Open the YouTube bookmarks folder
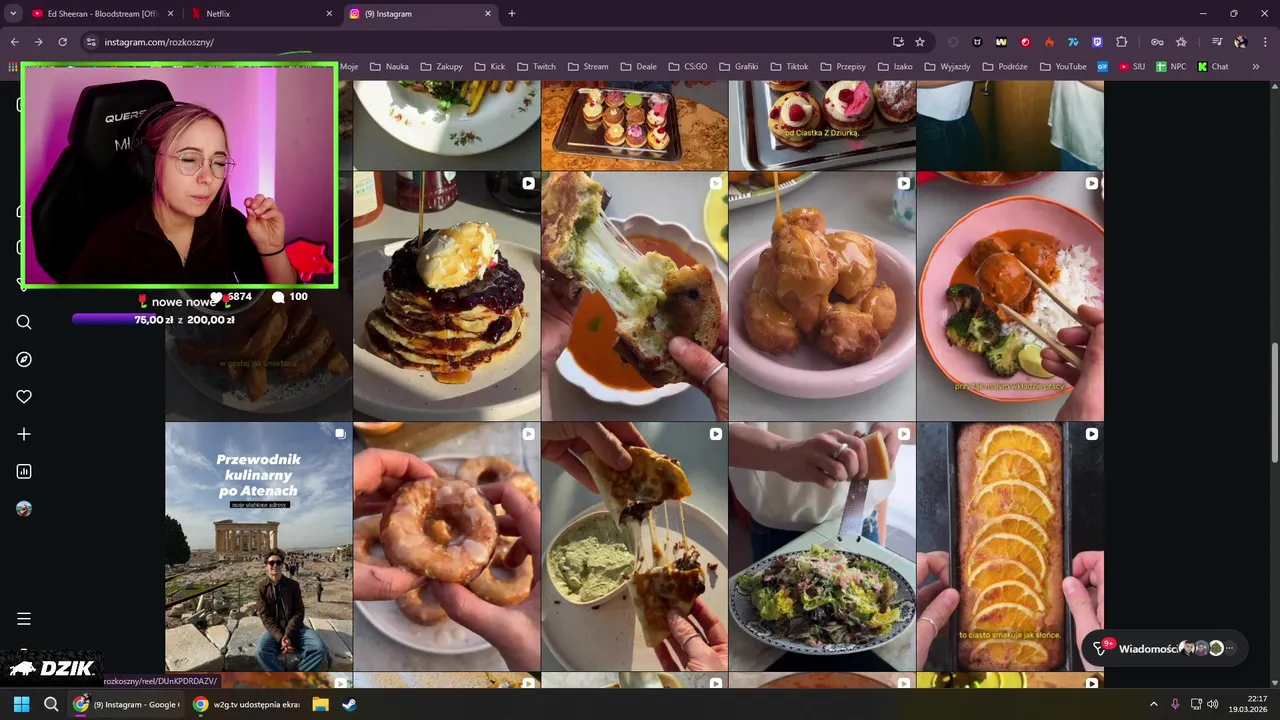This screenshot has width=1280, height=720. pos(1063,67)
